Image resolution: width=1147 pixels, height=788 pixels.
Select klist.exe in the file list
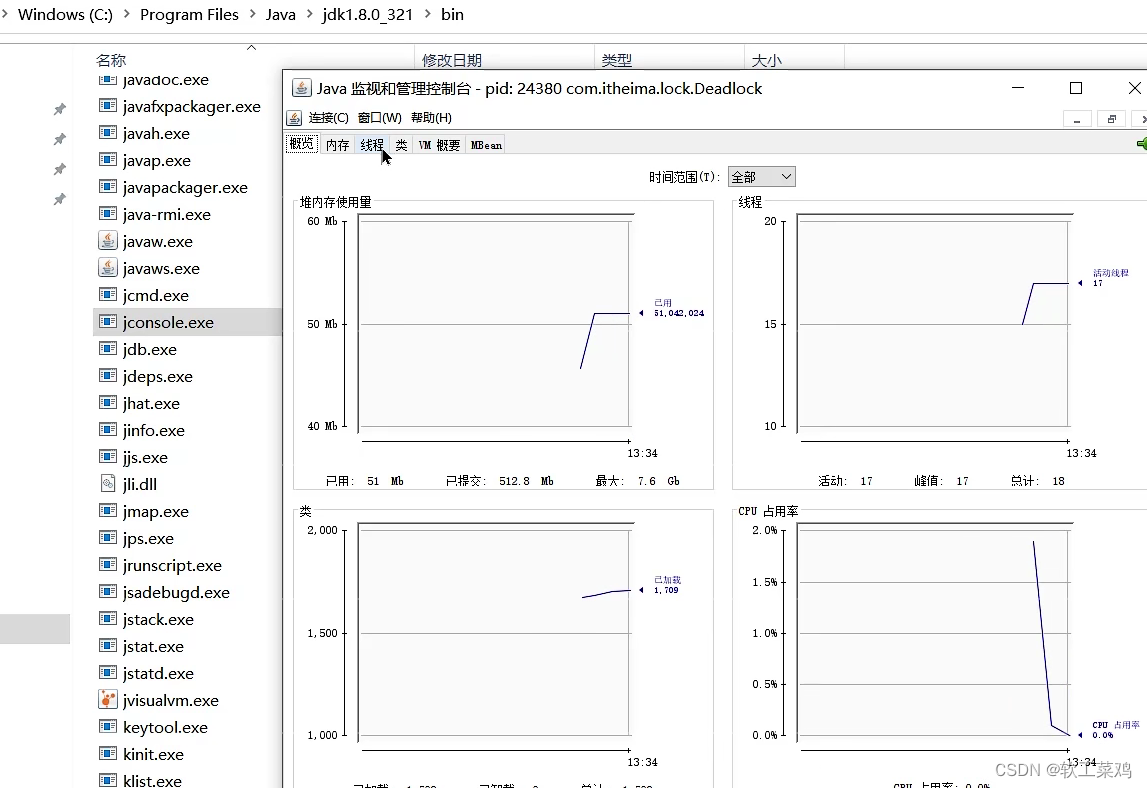tap(152, 780)
